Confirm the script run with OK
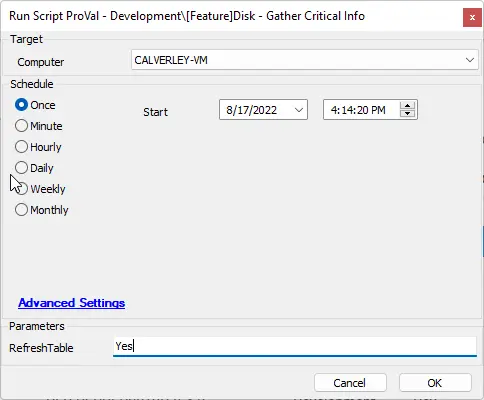This screenshot has height=400, width=484. click(x=435, y=383)
